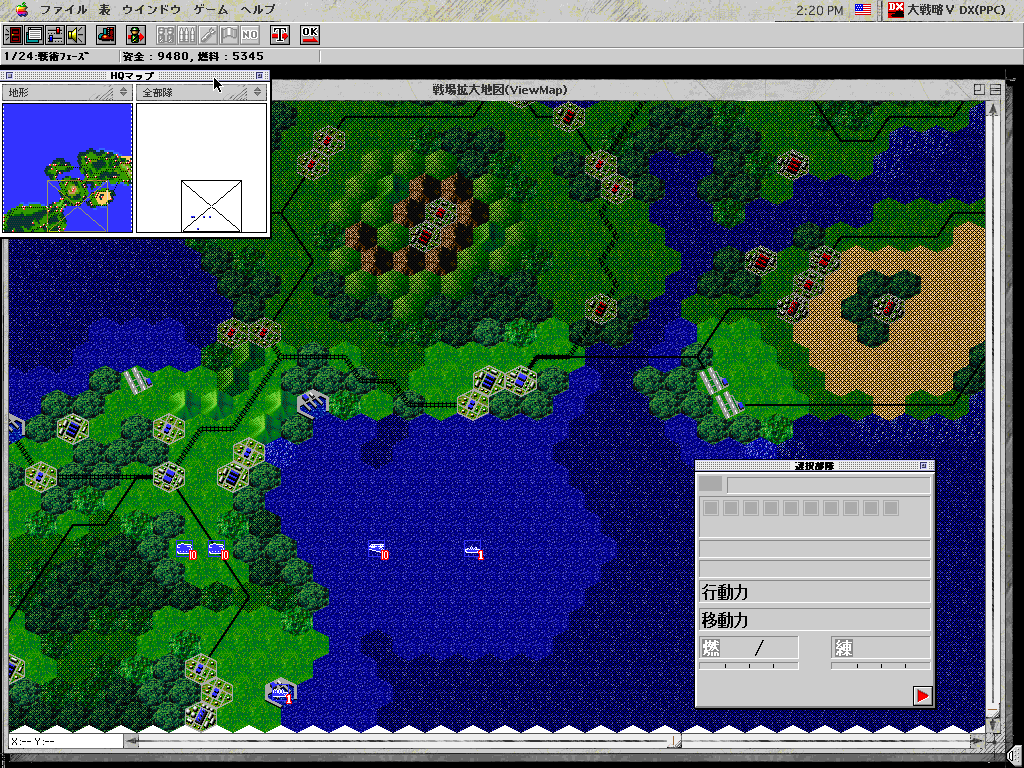Image resolution: width=1024 pixels, height=768 pixels.
Task: Click the soldier with red arrow icon
Action: coord(136,35)
